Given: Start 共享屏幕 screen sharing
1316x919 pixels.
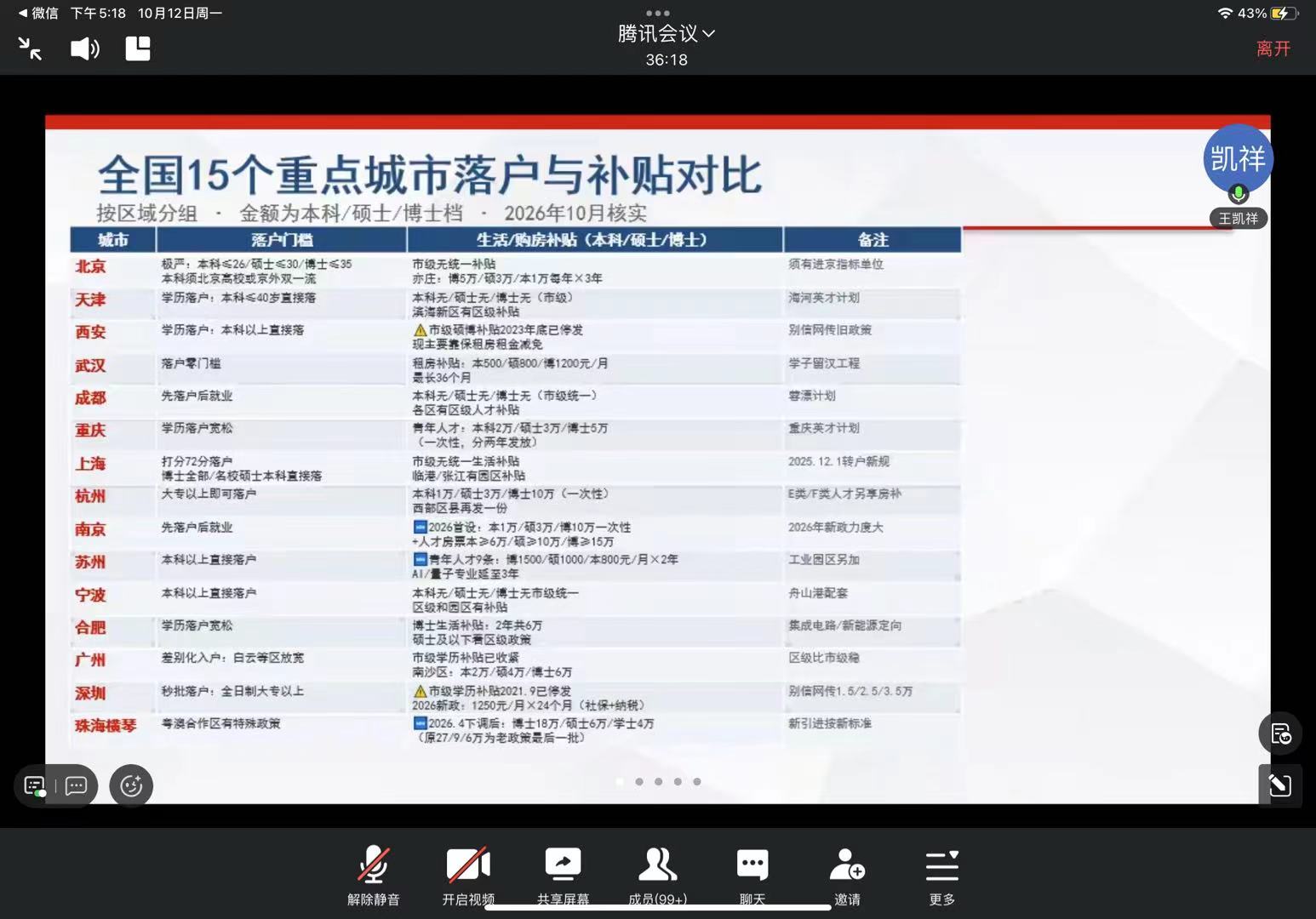Looking at the screenshot, I should [x=563, y=876].
